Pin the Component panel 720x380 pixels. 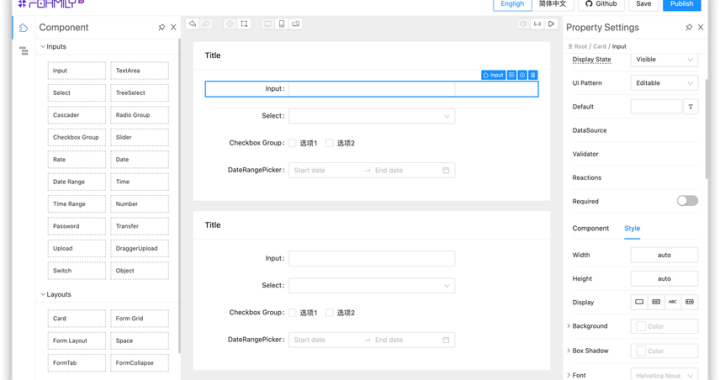[x=162, y=27]
